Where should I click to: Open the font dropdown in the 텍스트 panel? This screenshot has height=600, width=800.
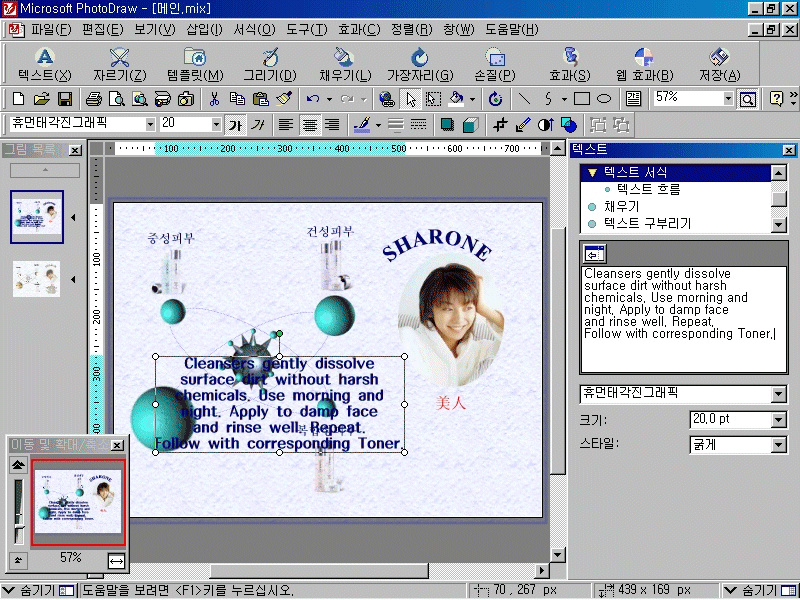click(x=779, y=394)
